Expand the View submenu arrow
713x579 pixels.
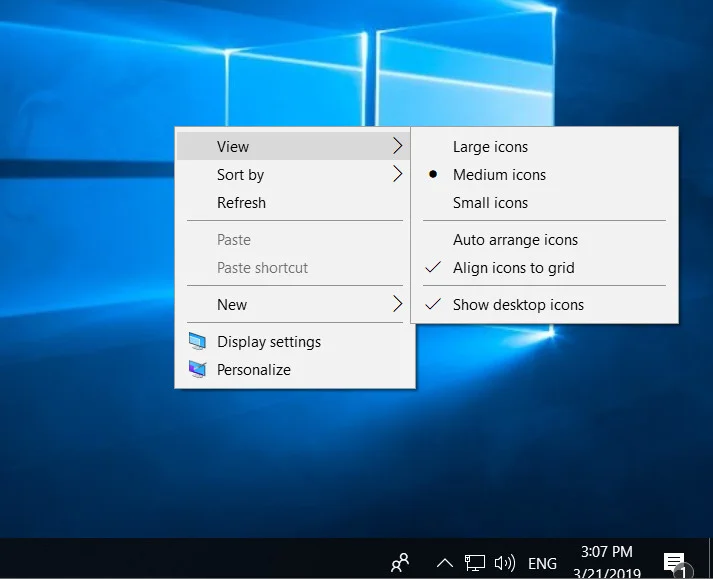click(398, 146)
